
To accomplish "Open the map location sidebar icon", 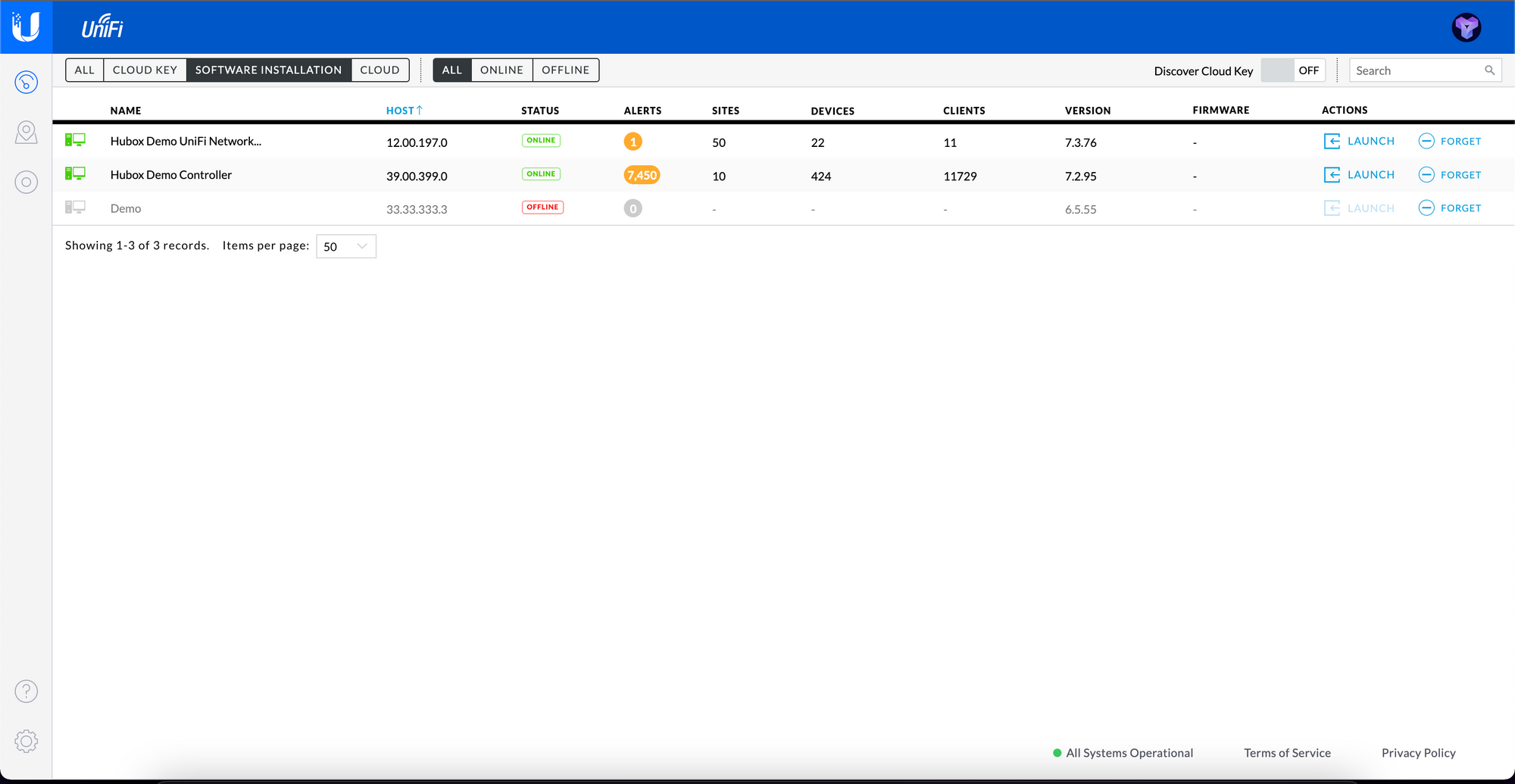I will click(x=27, y=133).
